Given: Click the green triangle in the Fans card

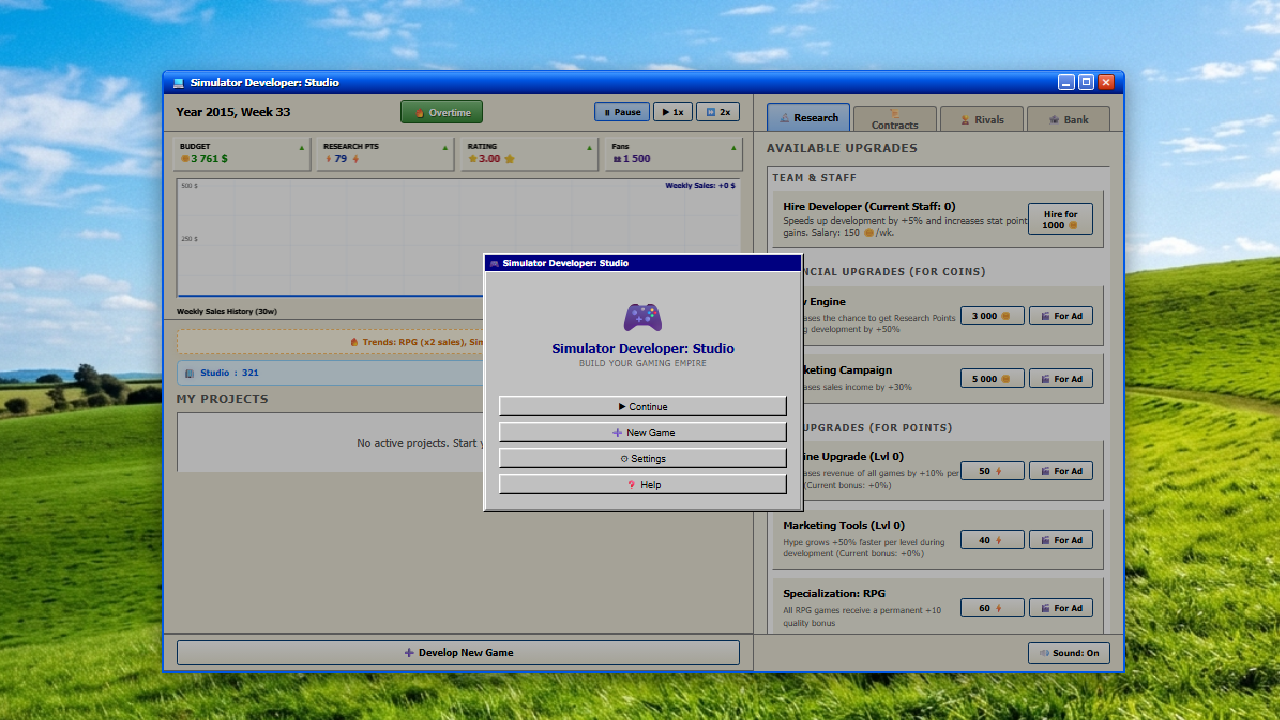Looking at the screenshot, I should click(x=734, y=147).
